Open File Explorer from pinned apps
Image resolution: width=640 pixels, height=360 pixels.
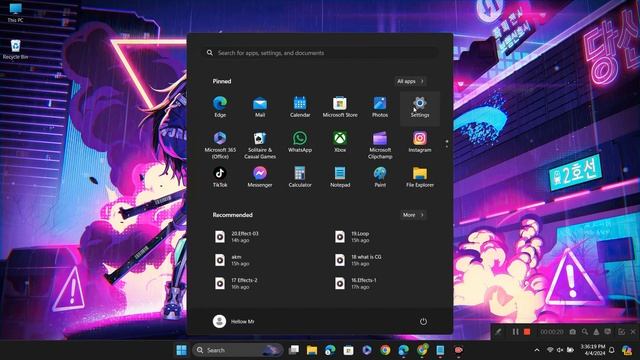coord(420,177)
